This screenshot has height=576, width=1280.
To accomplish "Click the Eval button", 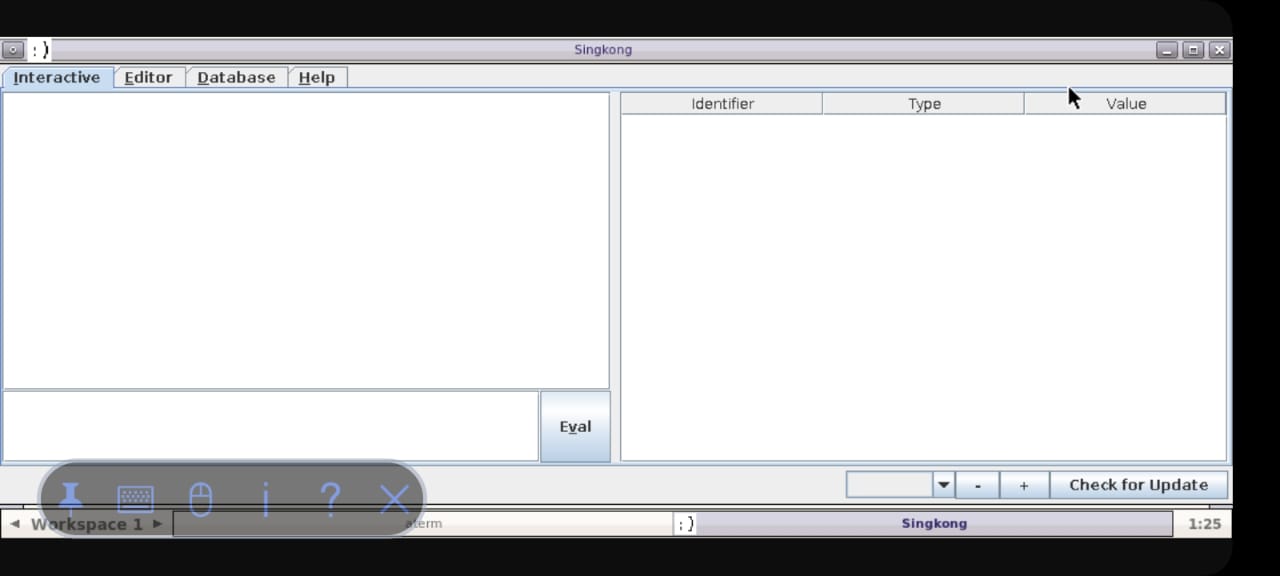I will click(575, 427).
